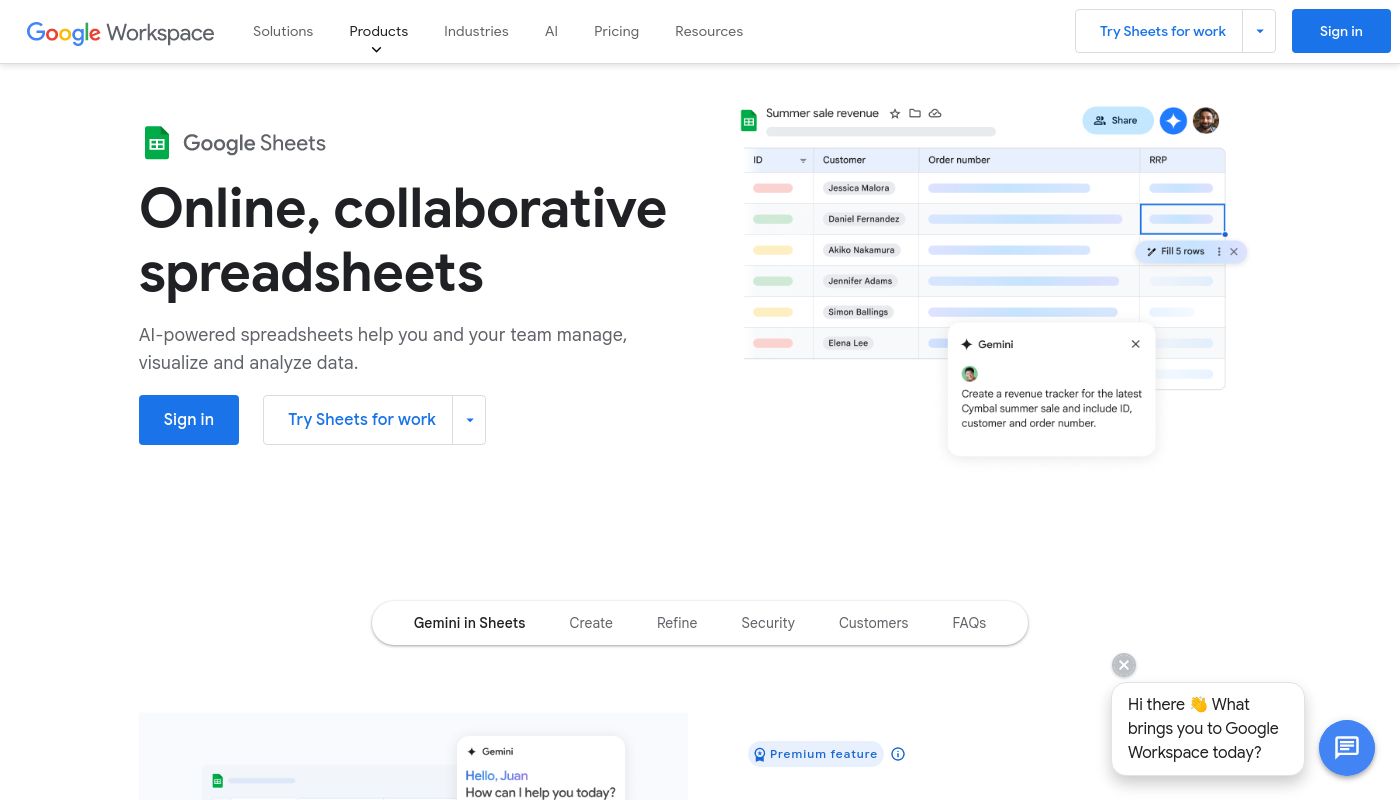The width and height of the screenshot is (1400, 800).
Task: Click the Sheets file icon in the preview
Action: point(748,120)
